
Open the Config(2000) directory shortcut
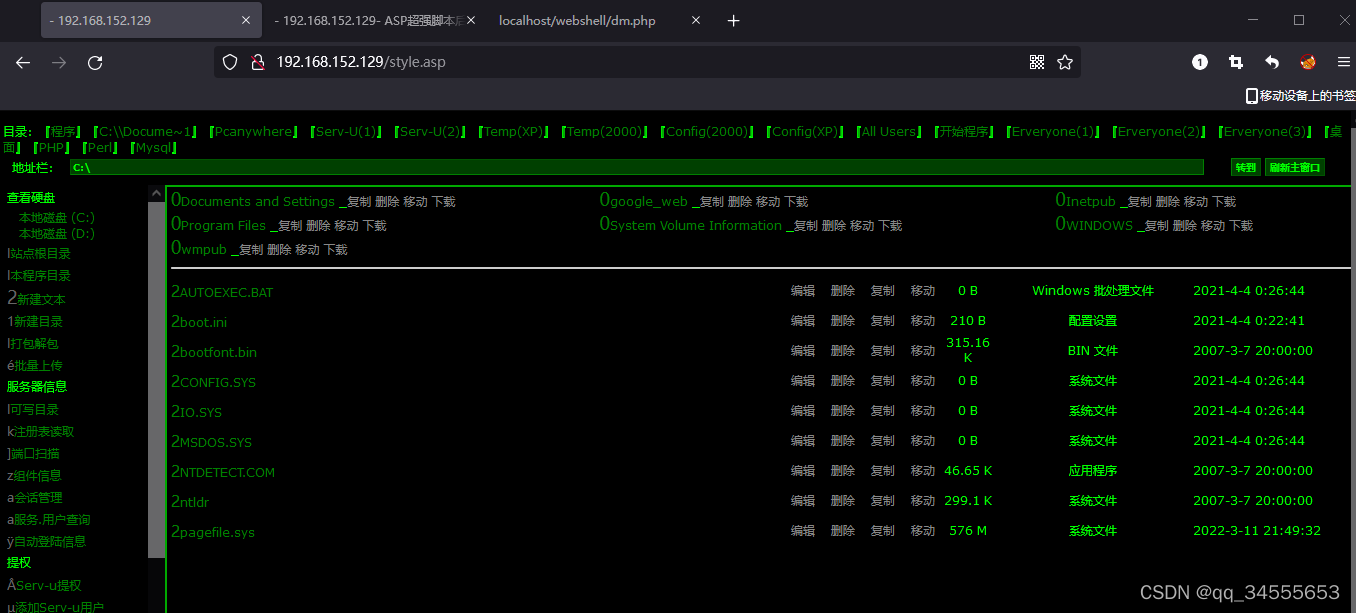click(707, 132)
